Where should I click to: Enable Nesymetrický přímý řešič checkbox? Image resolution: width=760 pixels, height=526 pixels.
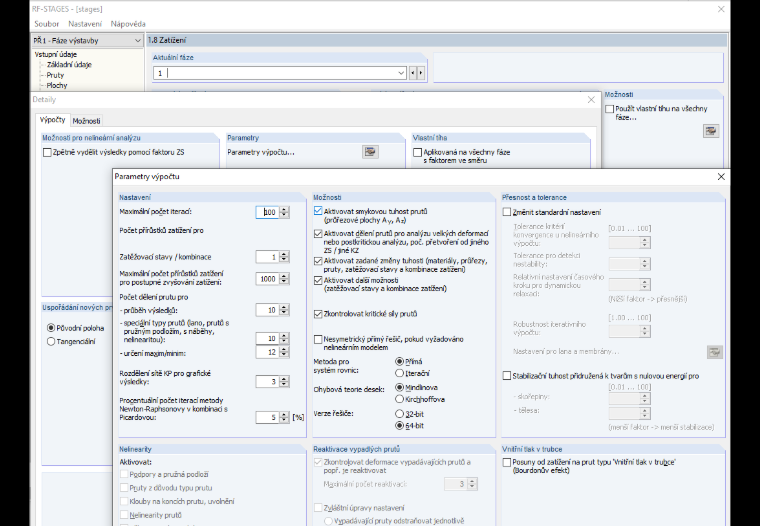point(318,339)
